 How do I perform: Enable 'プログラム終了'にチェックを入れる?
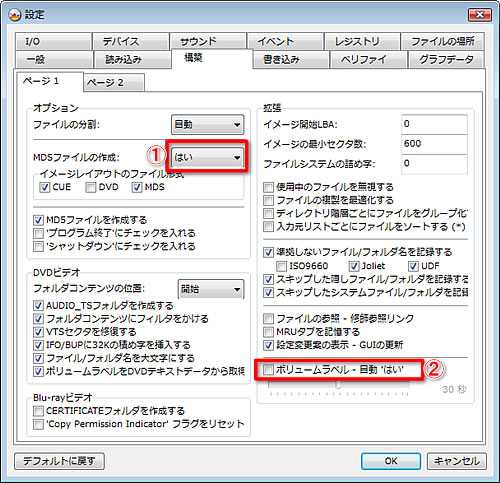click(x=38, y=233)
